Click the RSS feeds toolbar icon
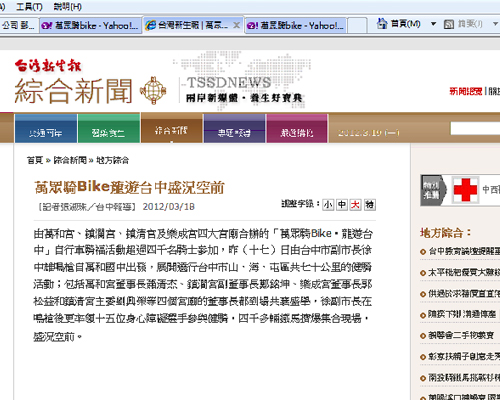The image size is (500, 400). pyautogui.click(x=449, y=24)
